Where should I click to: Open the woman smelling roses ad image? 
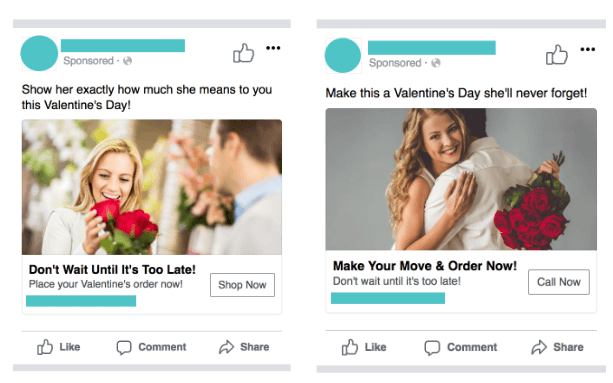(x=152, y=187)
